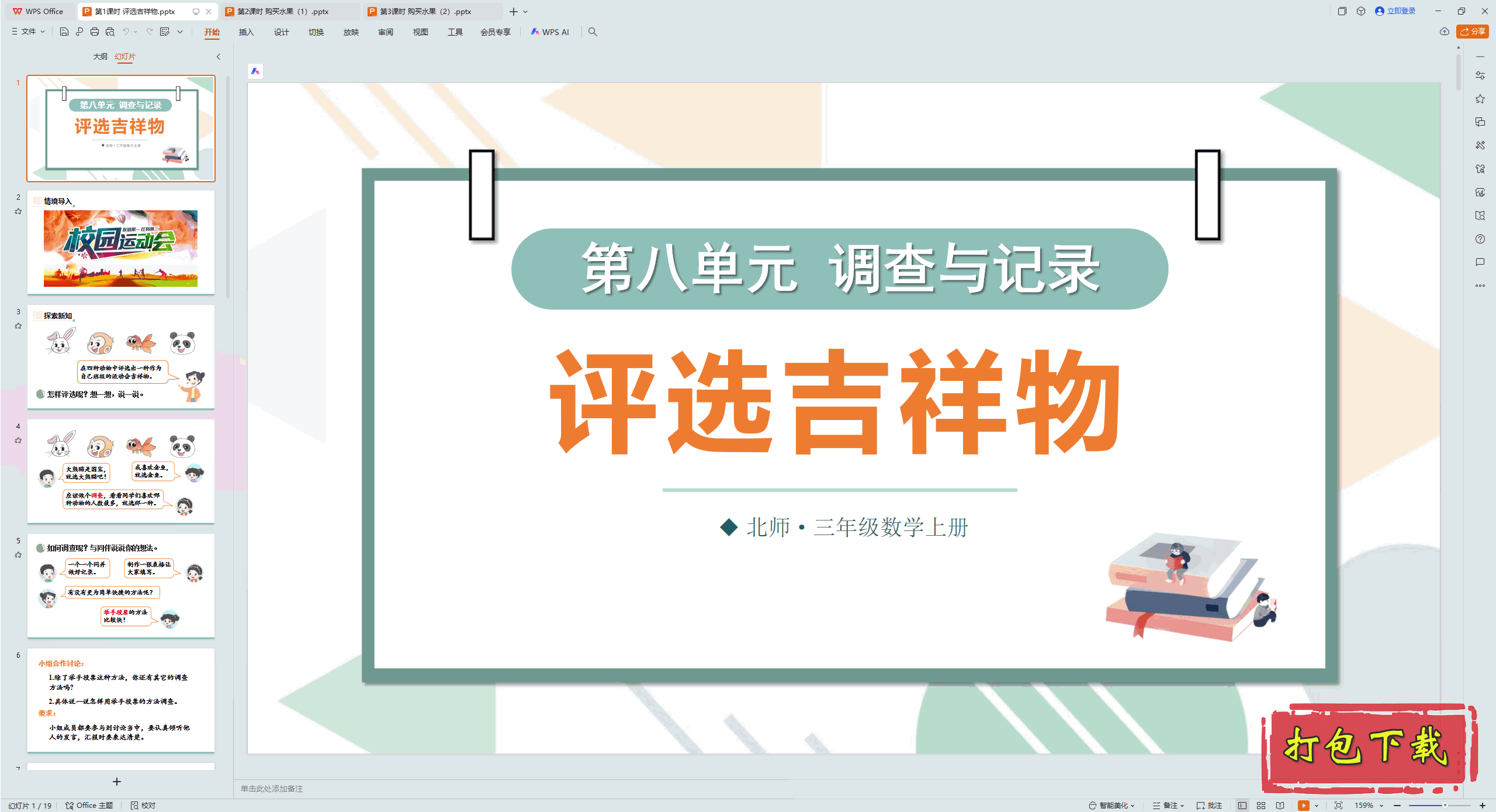This screenshot has height=812, width=1496.
Task: Start slideshow with orange play button
Action: coord(1303,805)
